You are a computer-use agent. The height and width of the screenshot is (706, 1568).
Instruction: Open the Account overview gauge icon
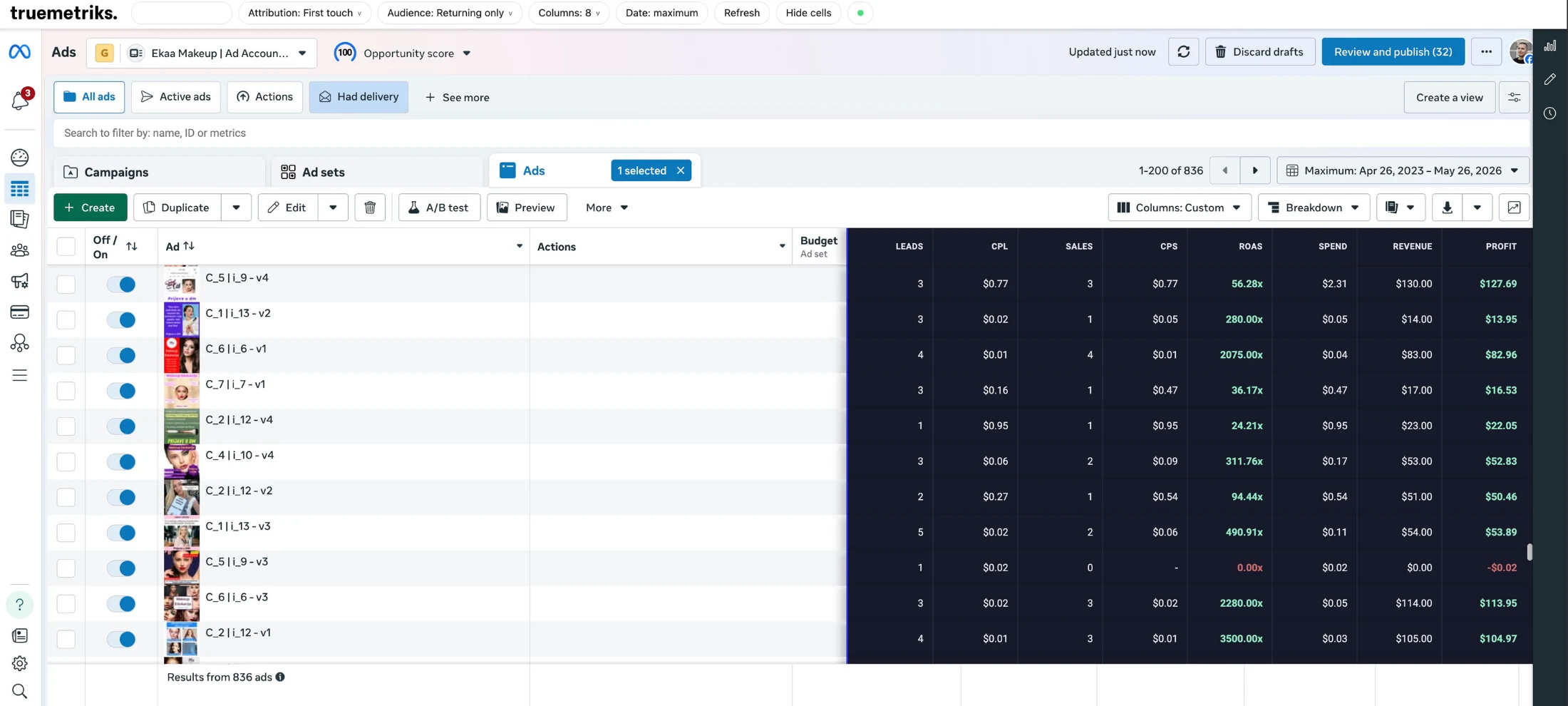click(19, 158)
